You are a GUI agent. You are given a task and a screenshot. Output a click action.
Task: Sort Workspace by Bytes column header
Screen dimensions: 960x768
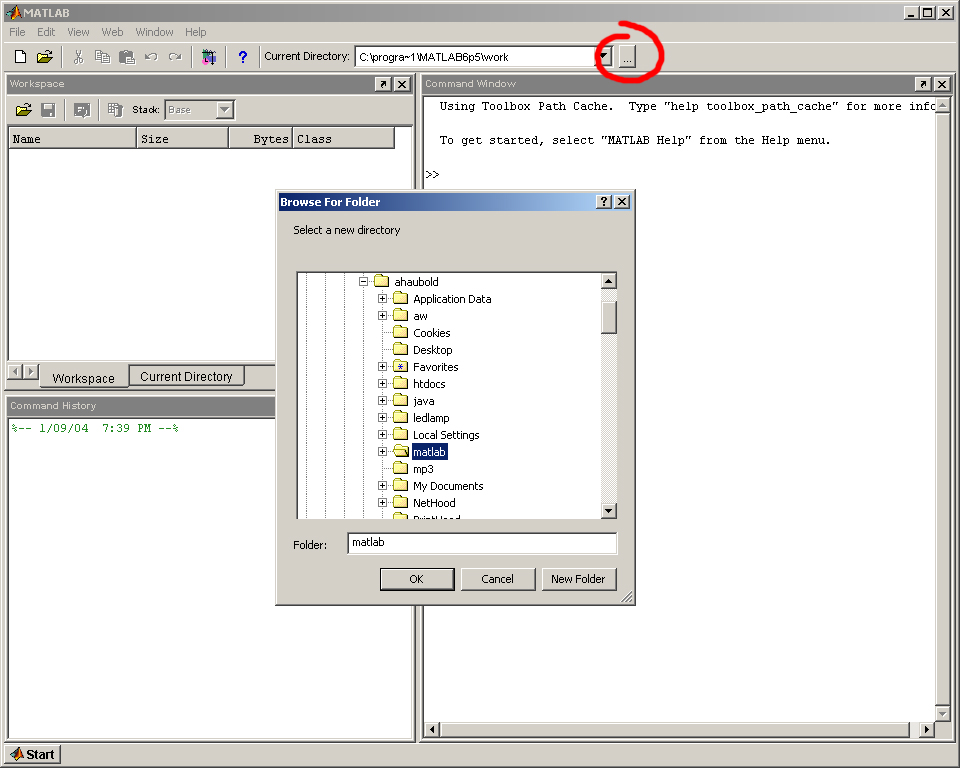261,138
